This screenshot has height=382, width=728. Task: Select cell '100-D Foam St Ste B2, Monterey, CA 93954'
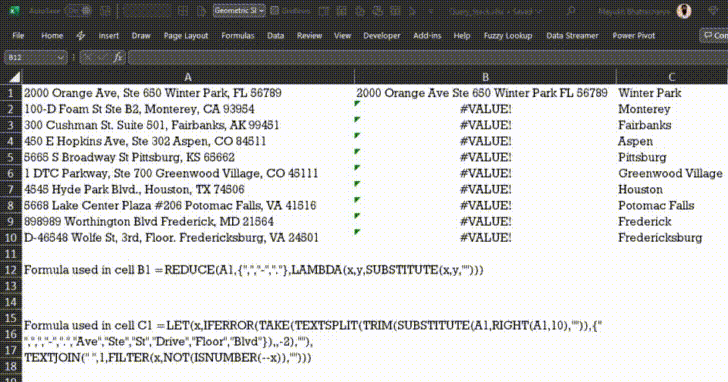(x=188, y=109)
